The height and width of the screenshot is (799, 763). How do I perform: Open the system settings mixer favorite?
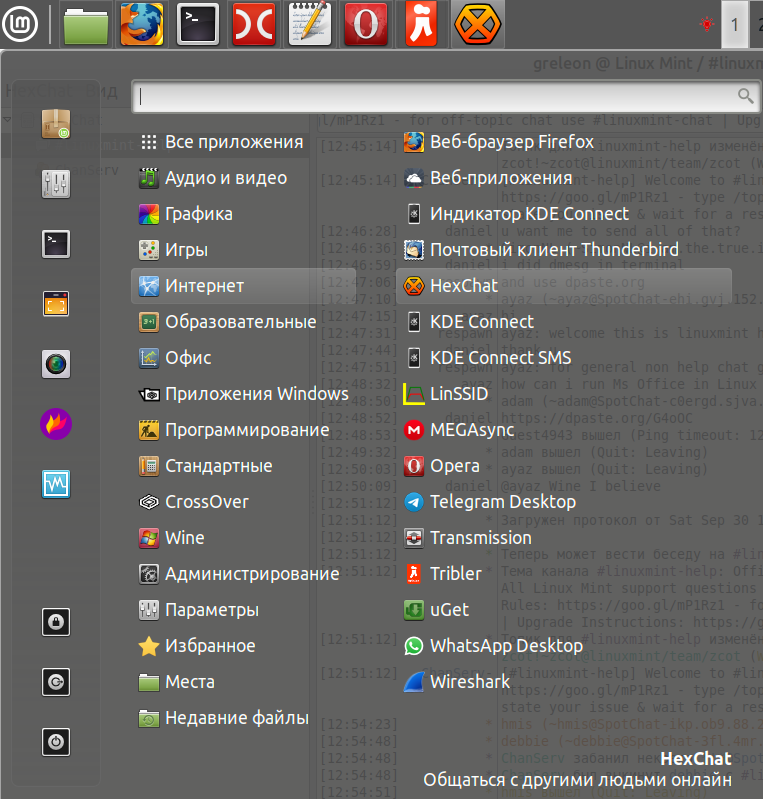[x=56, y=184]
